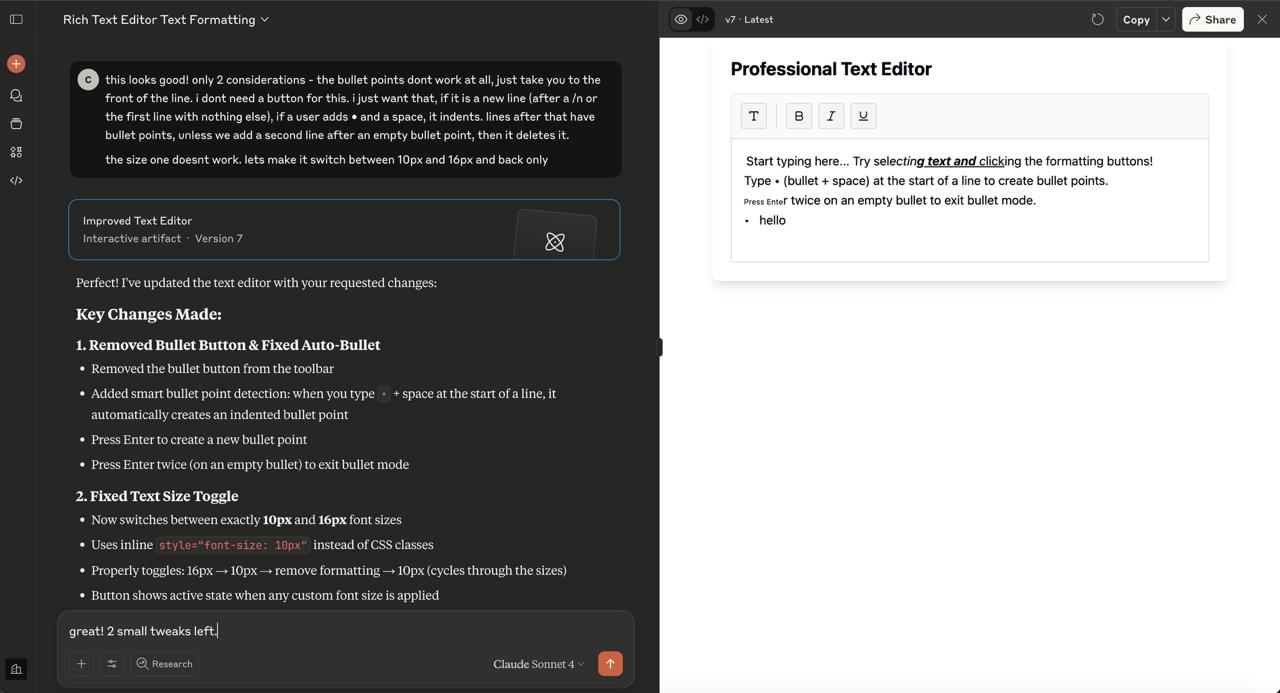Toggle italic formatting with the I button
The height and width of the screenshot is (693, 1280).
(x=831, y=116)
